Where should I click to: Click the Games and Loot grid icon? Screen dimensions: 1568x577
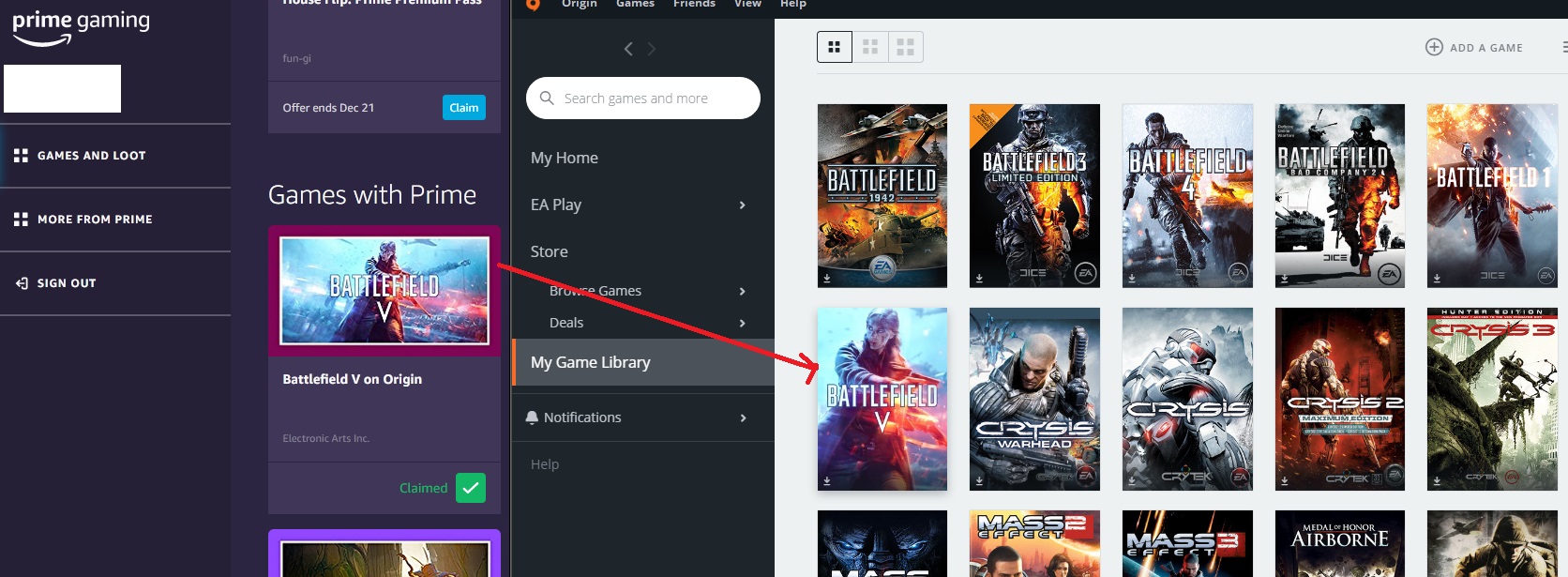[x=21, y=156]
